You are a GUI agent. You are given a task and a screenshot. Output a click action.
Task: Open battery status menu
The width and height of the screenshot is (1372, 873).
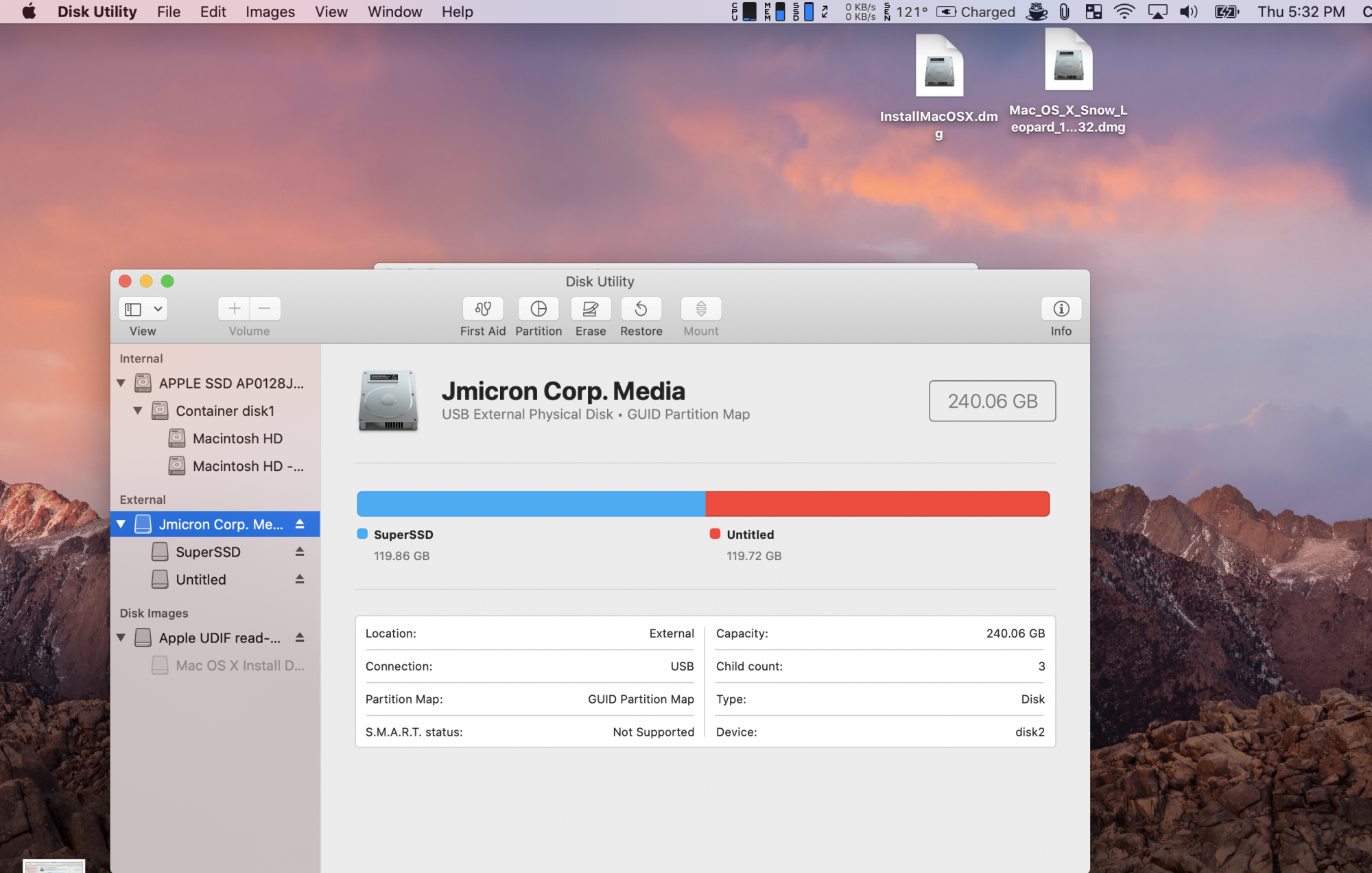point(1227,12)
